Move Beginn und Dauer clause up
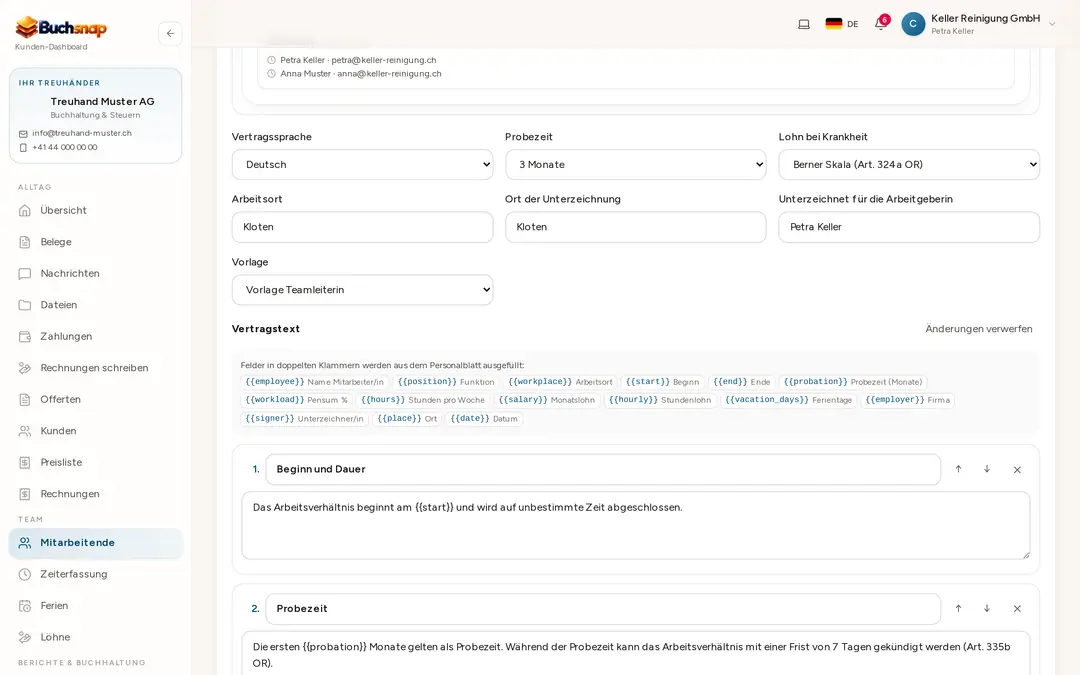 [x=958, y=469]
